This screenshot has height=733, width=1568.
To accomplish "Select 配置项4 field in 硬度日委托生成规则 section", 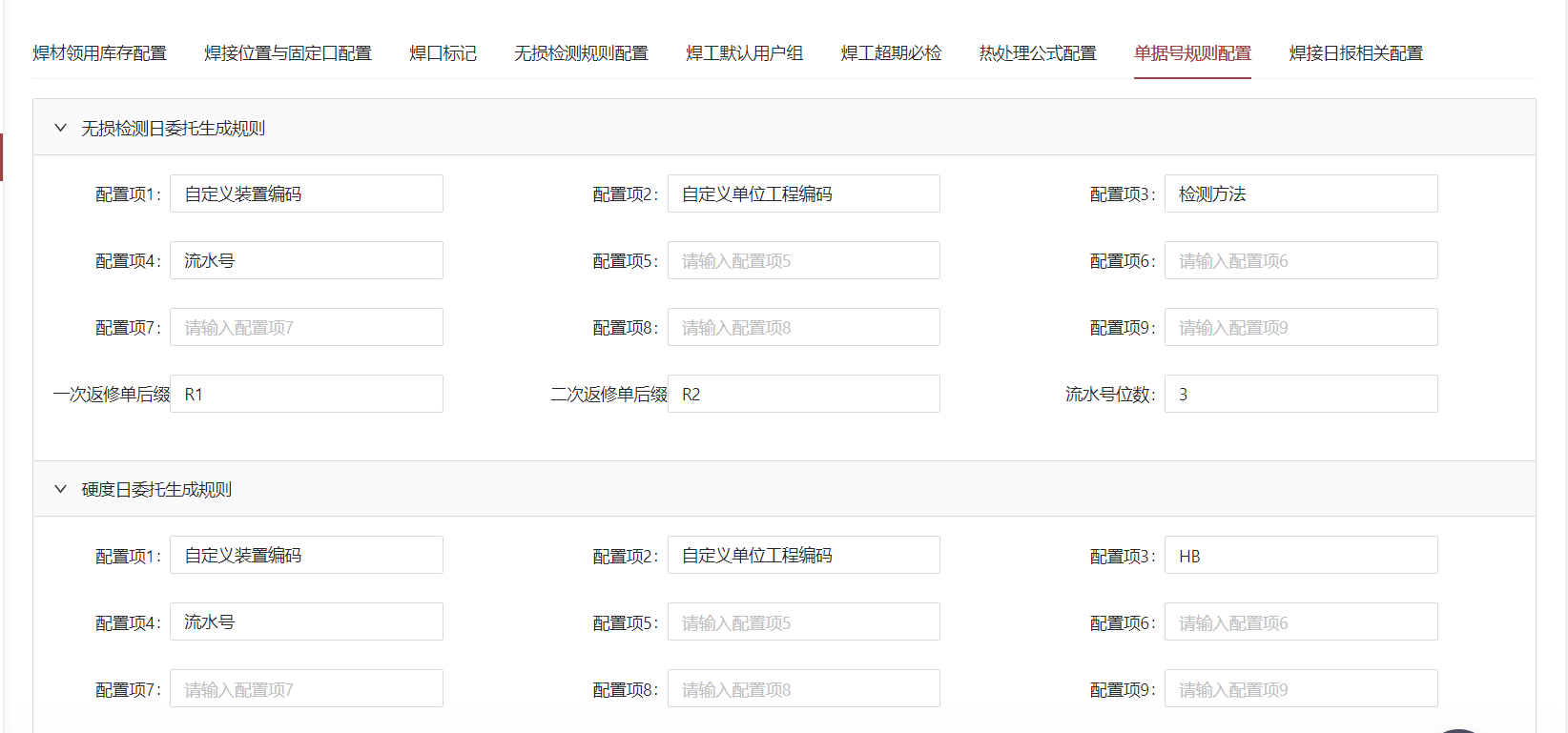I will tap(306, 621).
